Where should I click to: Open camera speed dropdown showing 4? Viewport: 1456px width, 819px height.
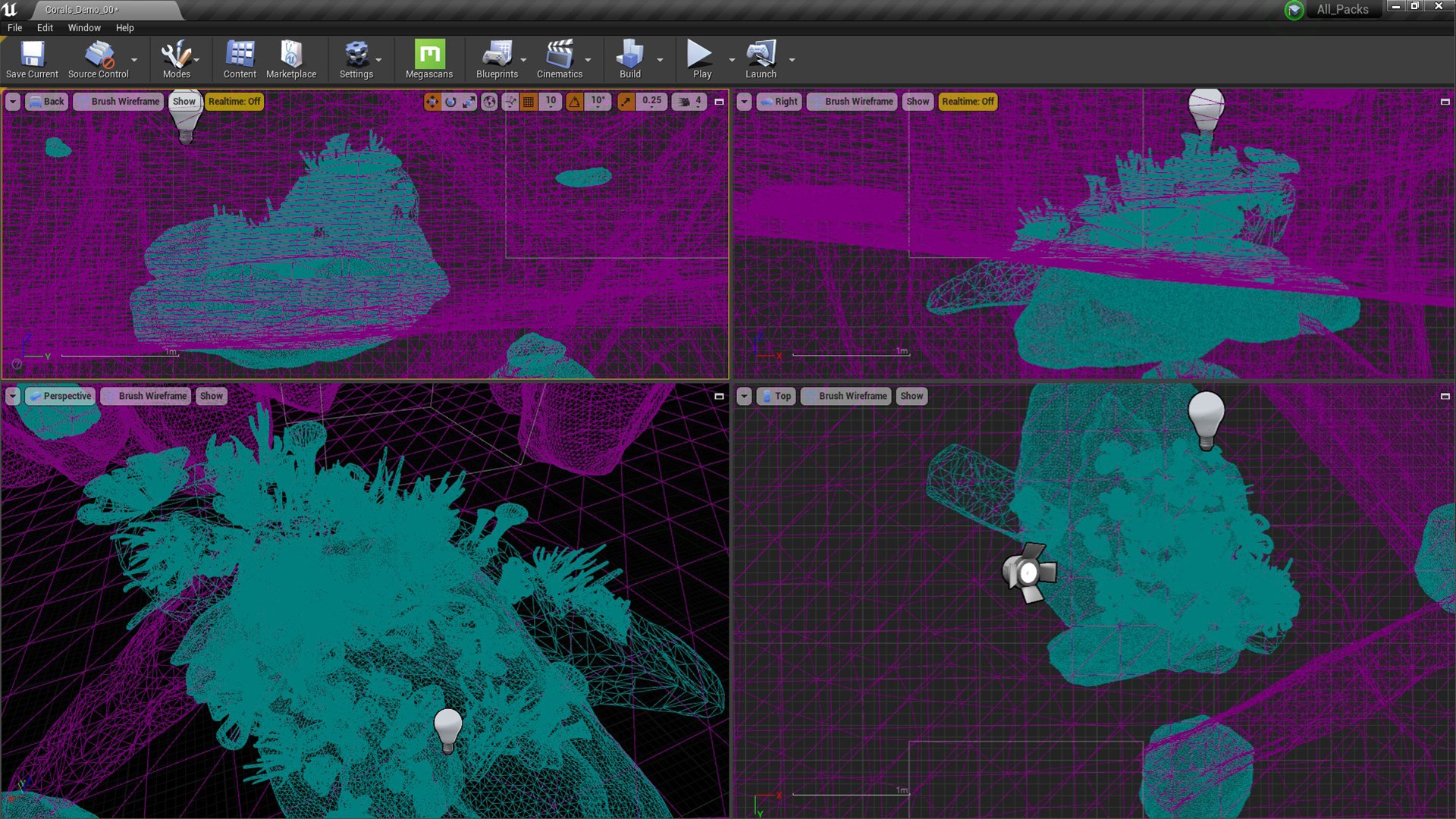pos(690,102)
